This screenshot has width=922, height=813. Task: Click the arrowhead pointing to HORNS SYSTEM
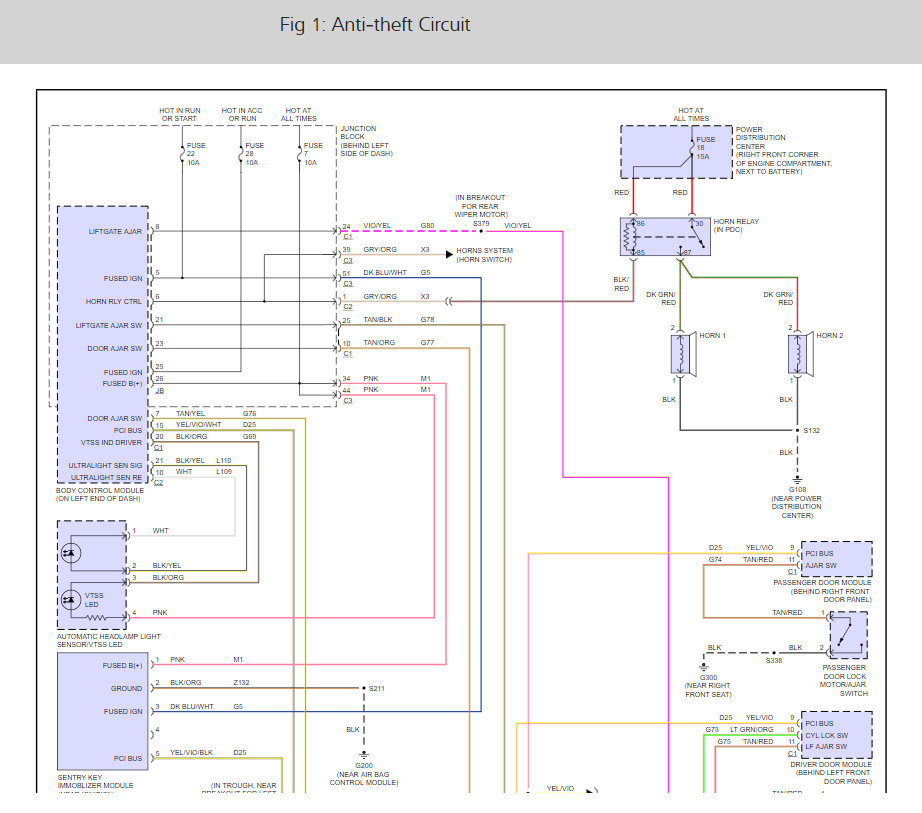click(x=449, y=255)
